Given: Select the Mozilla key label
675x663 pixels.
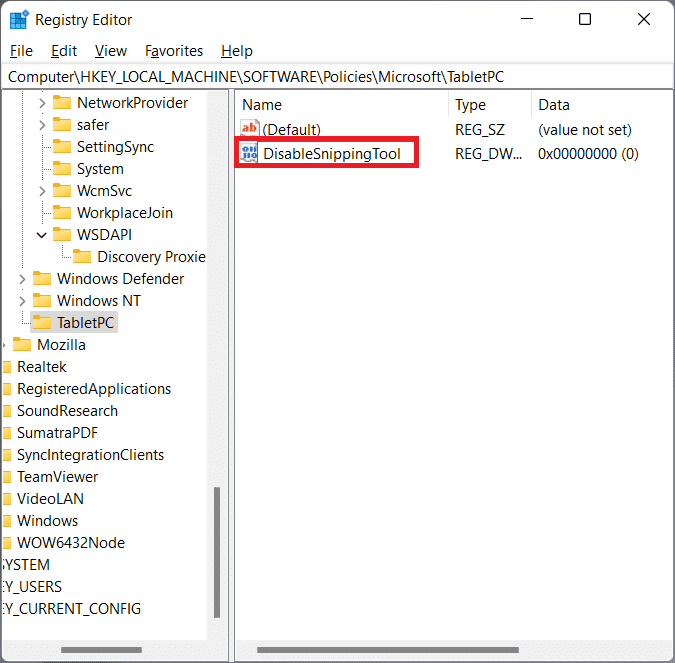Looking at the screenshot, I should click(61, 344).
